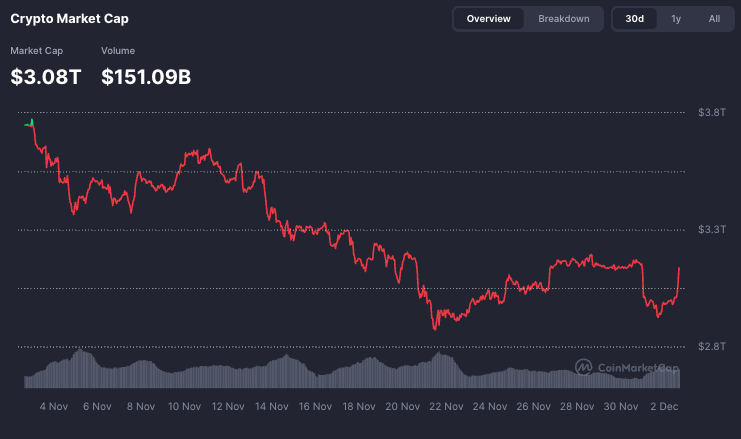Click the CoinMarketCap watermark logo icon
The image size is (741, 439).
point(583,367)
